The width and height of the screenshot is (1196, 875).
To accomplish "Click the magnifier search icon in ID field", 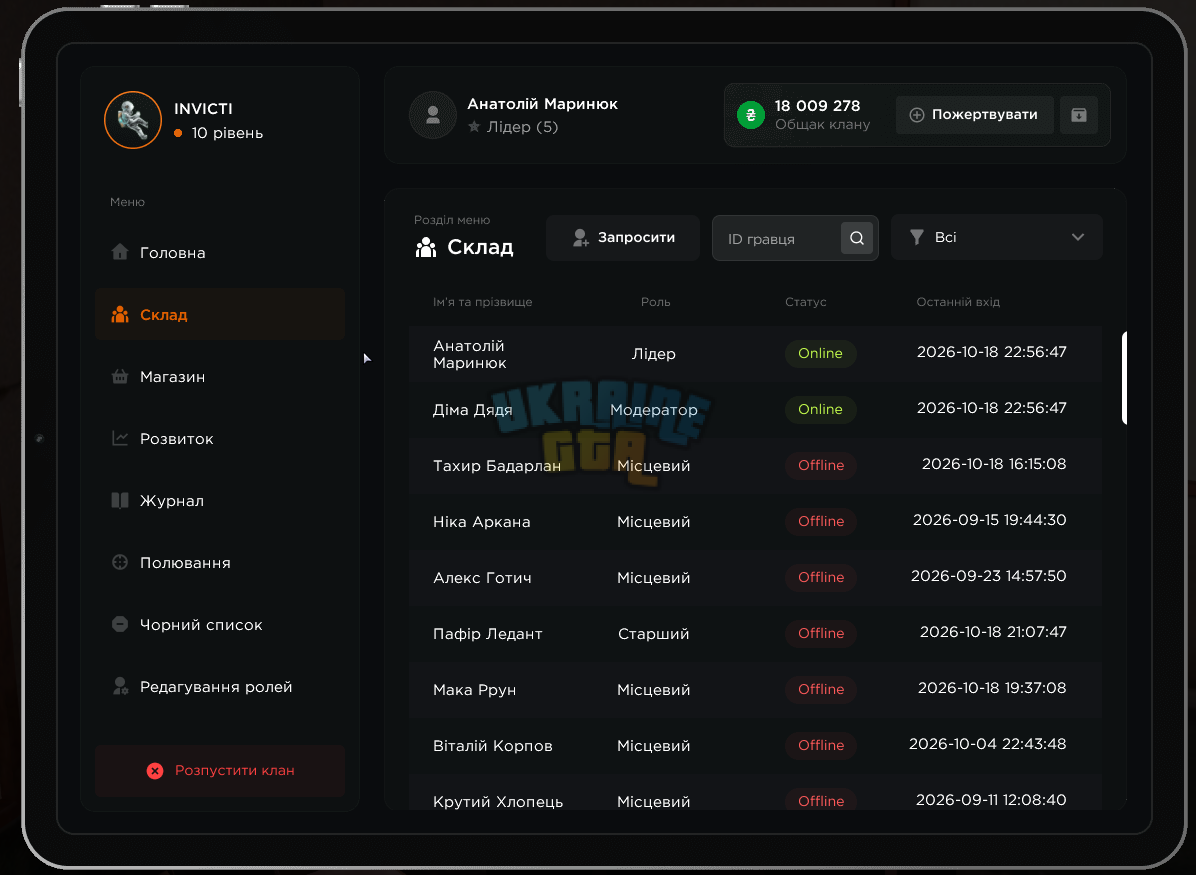I will [x=857, y=238].
